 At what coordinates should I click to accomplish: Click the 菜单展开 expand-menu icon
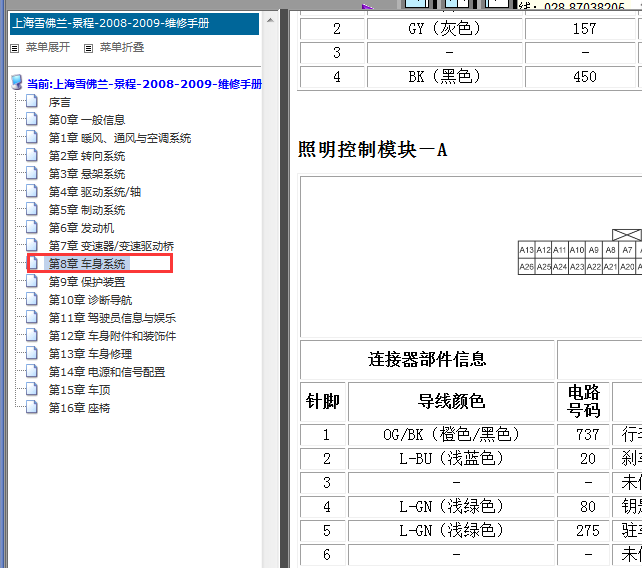tap(14, 48)
